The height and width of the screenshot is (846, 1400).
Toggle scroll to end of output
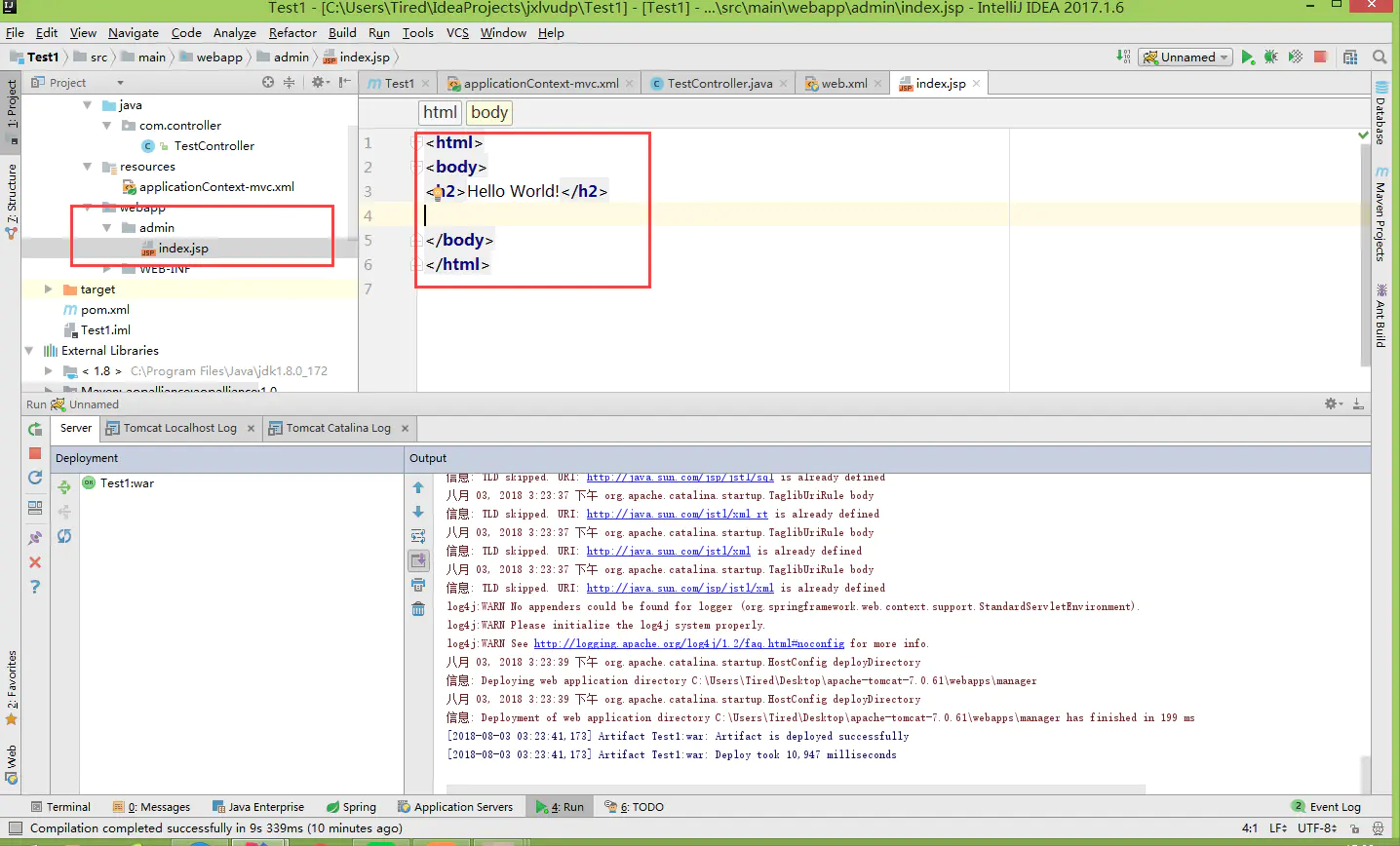[x=418, y=560]
